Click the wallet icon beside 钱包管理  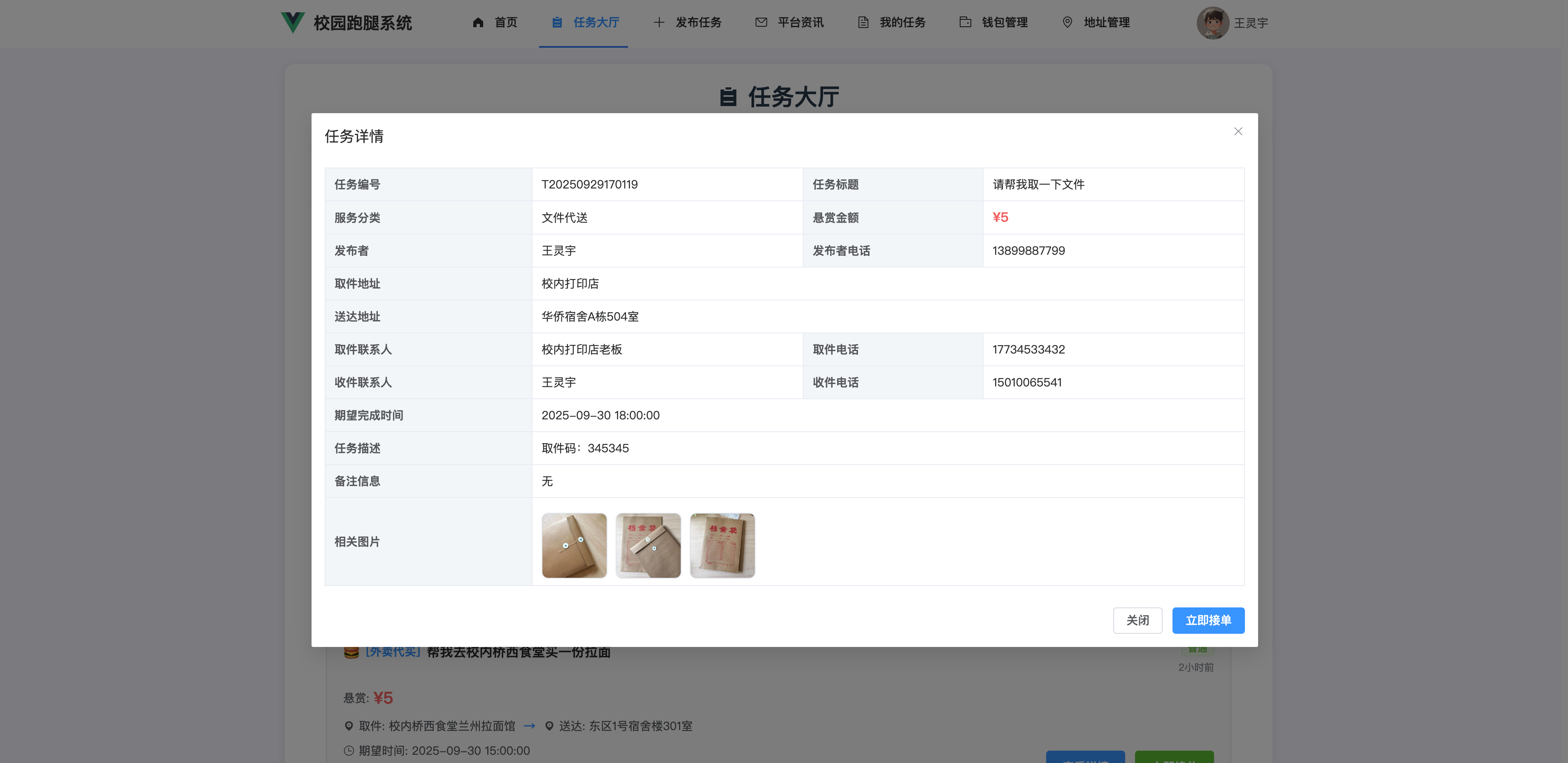tap(965, 23)
